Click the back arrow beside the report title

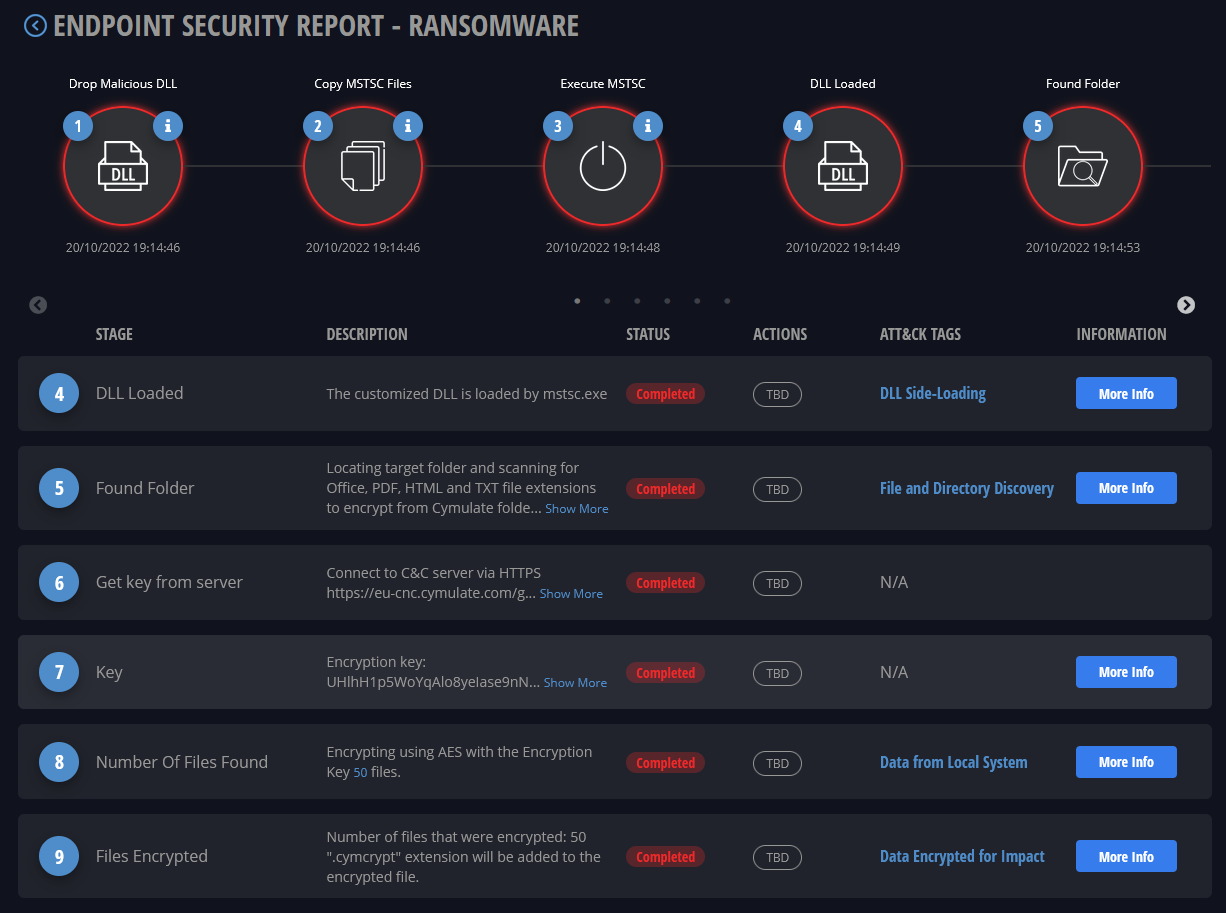click(35, 25)
